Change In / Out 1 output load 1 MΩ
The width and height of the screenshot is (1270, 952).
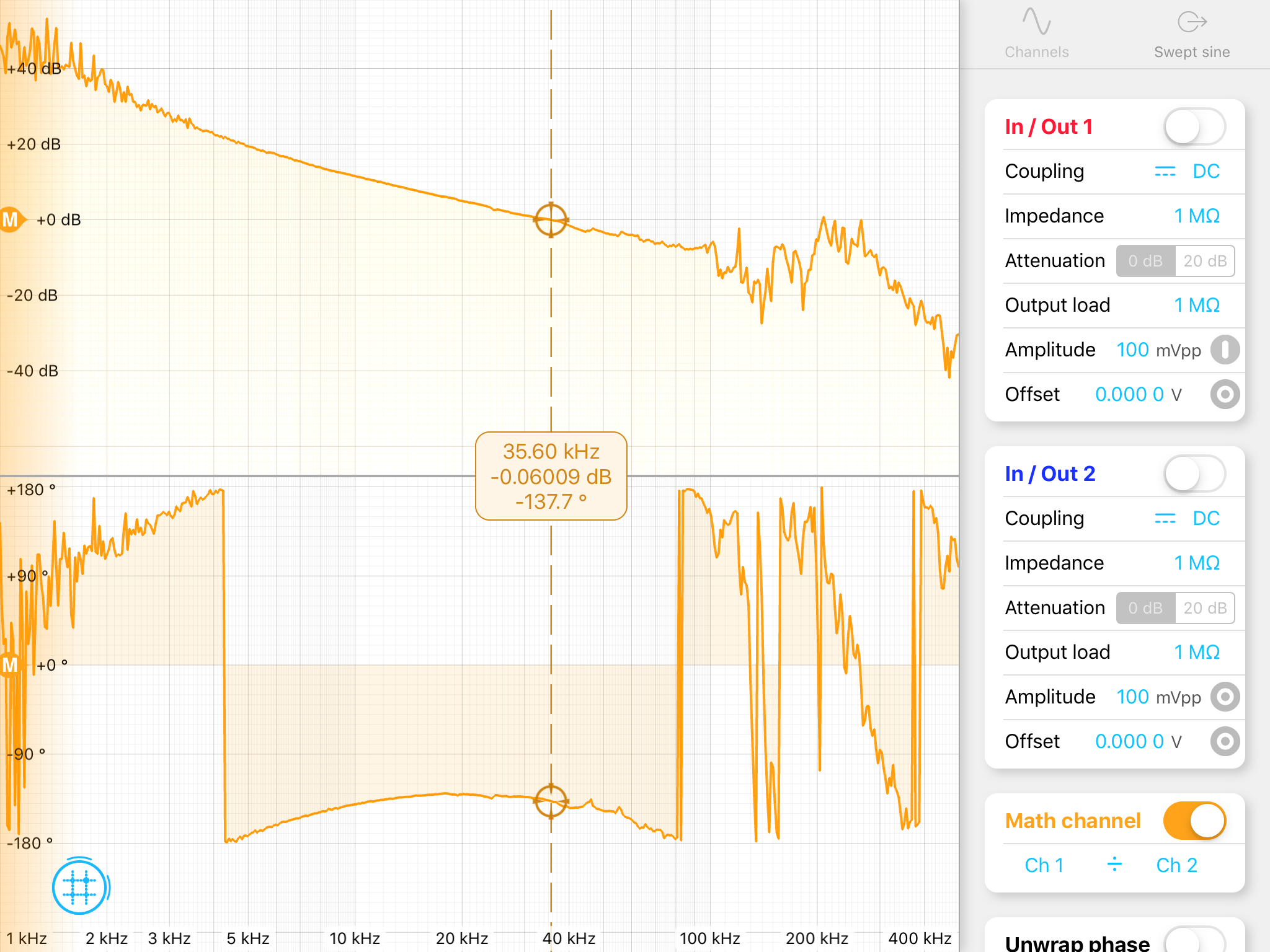pyautogui.click(x=1197, y=305)
